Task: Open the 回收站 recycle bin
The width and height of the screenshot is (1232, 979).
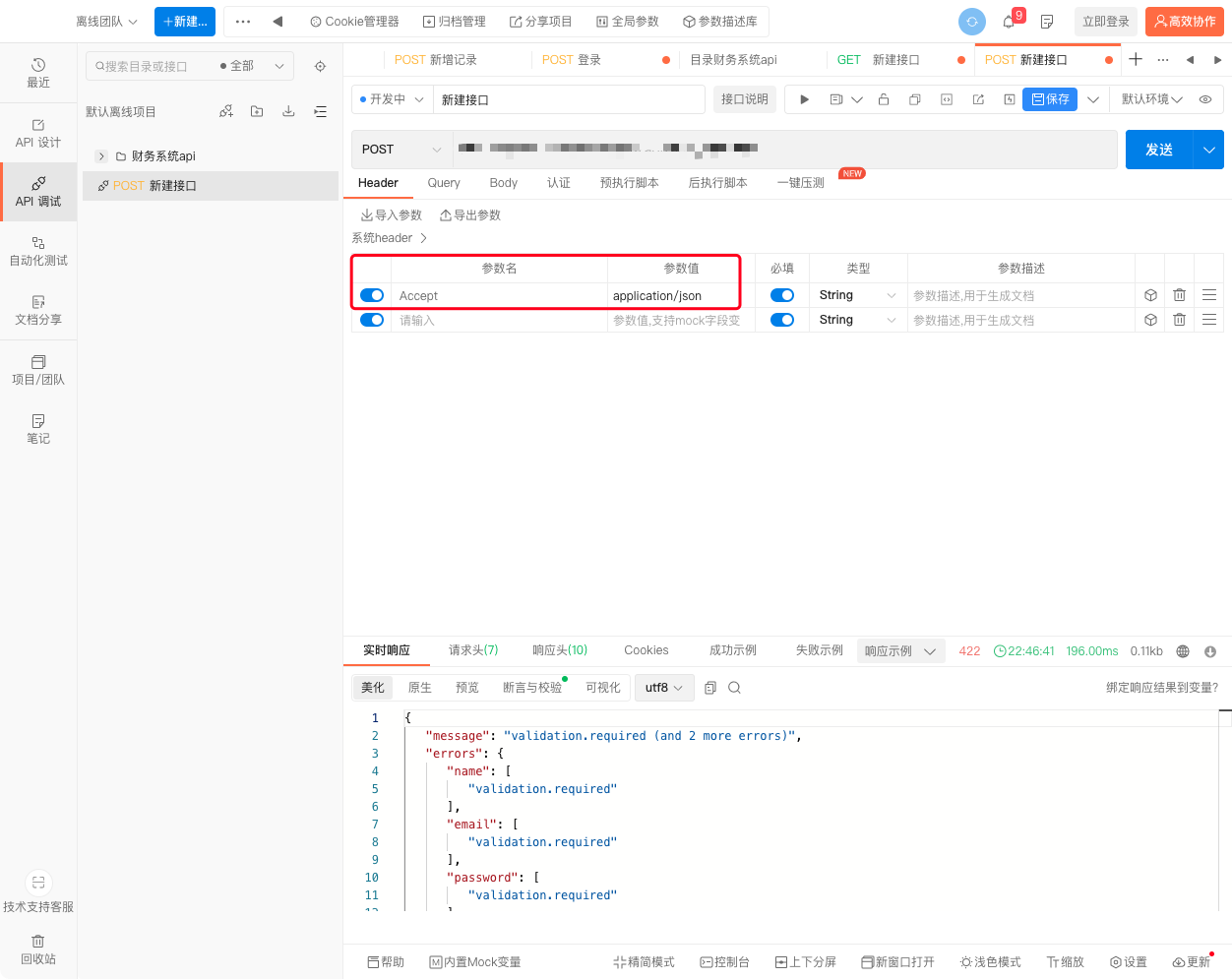Action: click(x=38, y=949)
